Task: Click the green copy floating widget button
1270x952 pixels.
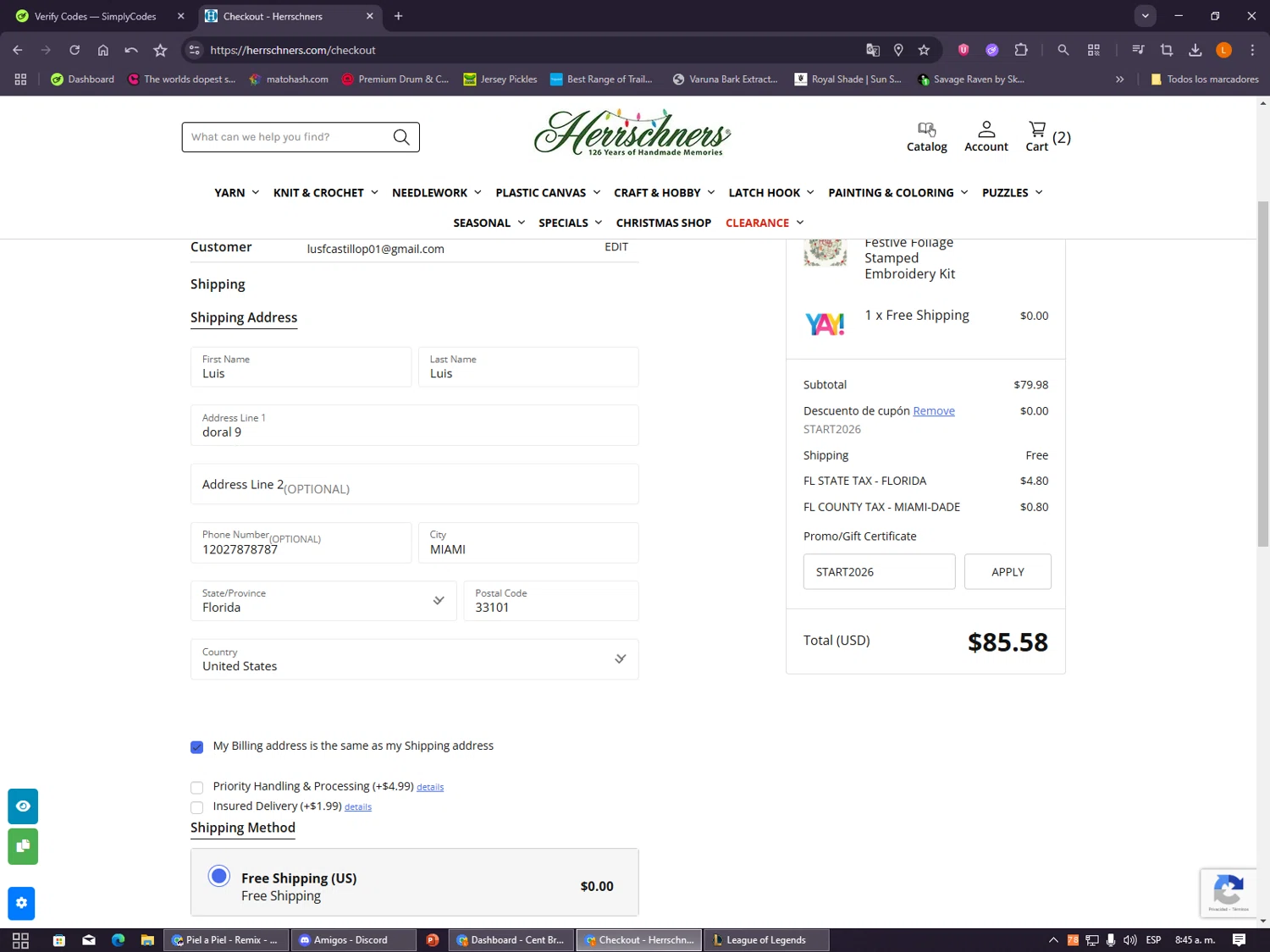Action: tap(23, 846)
